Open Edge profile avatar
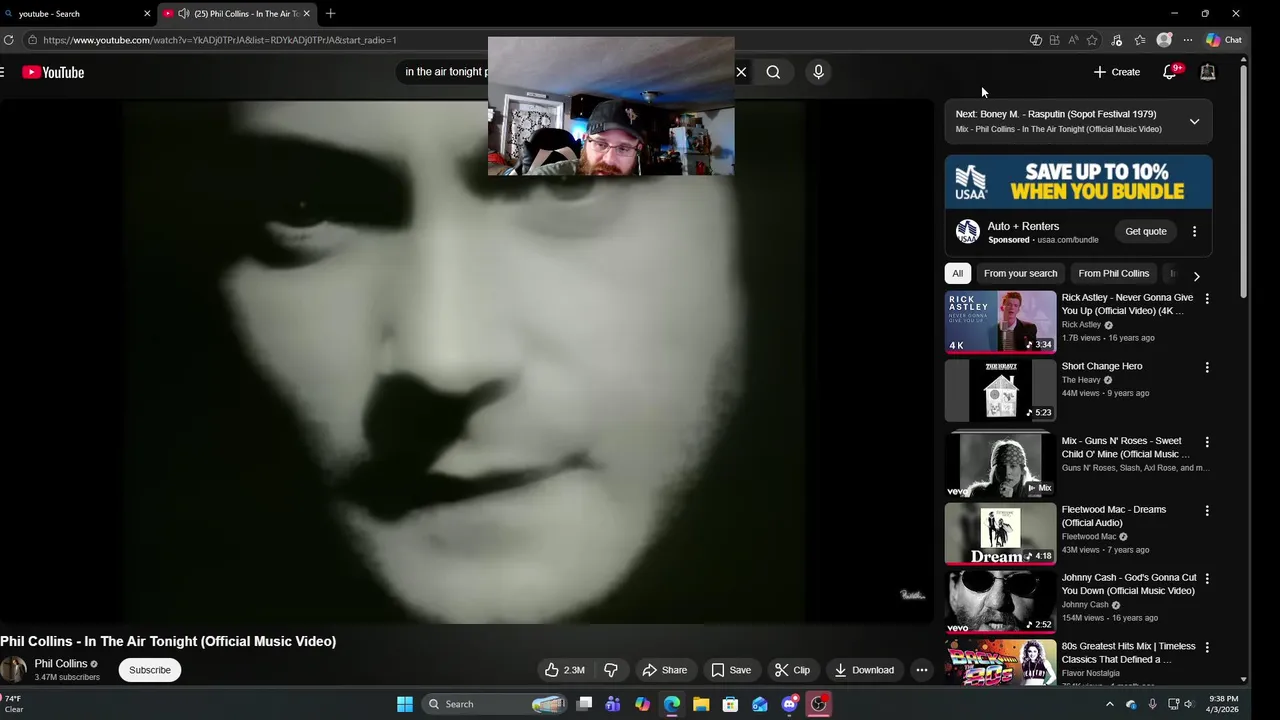The image size is (1280, 720). point(1164,40)
